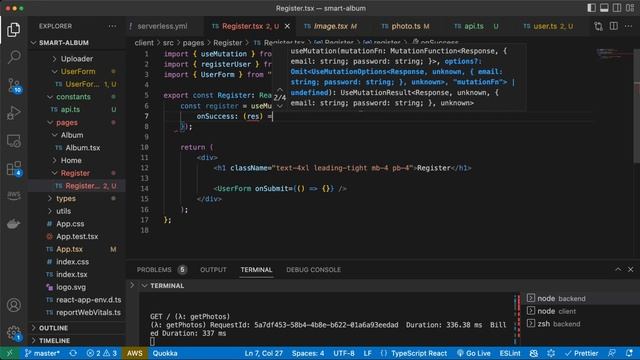This screenshot has width=640, height=360.
Task: Click Prettier status bar item
Action: 582,353
